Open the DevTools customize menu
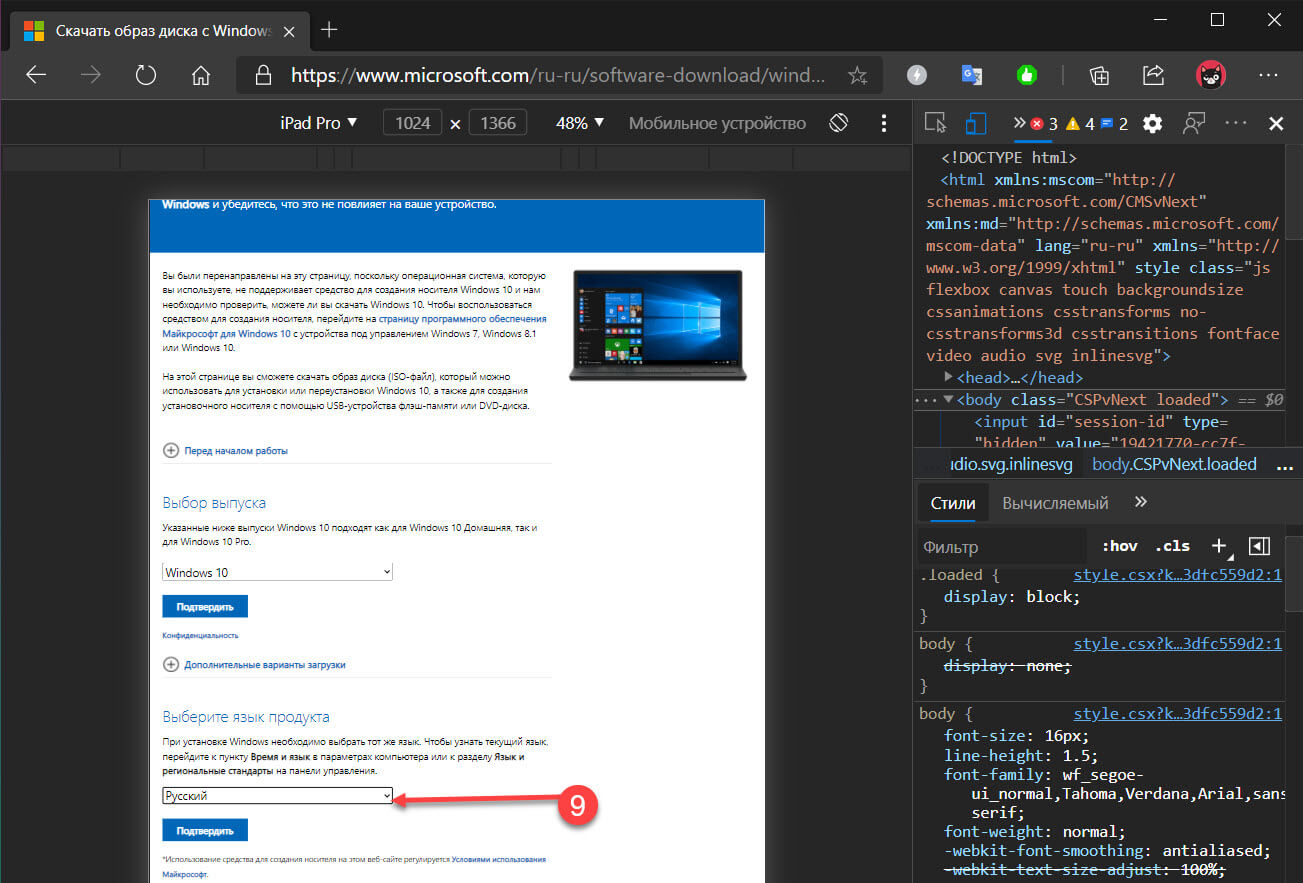The height and width of the screenshot is (883, 1303). tap(1236, 123)
